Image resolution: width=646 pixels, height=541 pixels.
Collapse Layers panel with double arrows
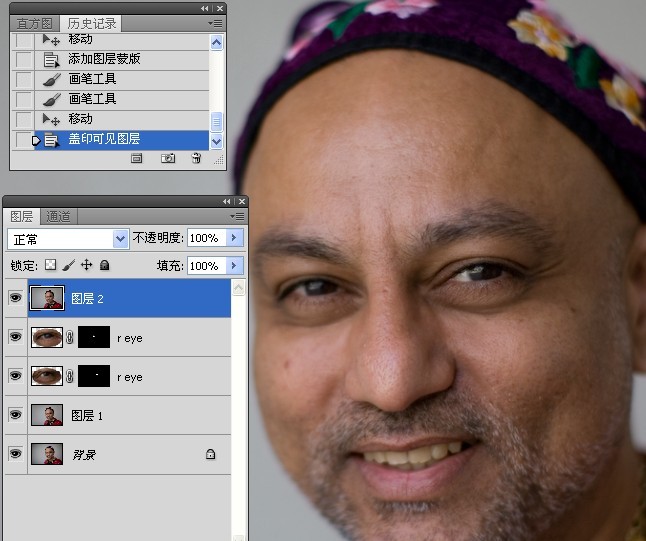[227, 201]
